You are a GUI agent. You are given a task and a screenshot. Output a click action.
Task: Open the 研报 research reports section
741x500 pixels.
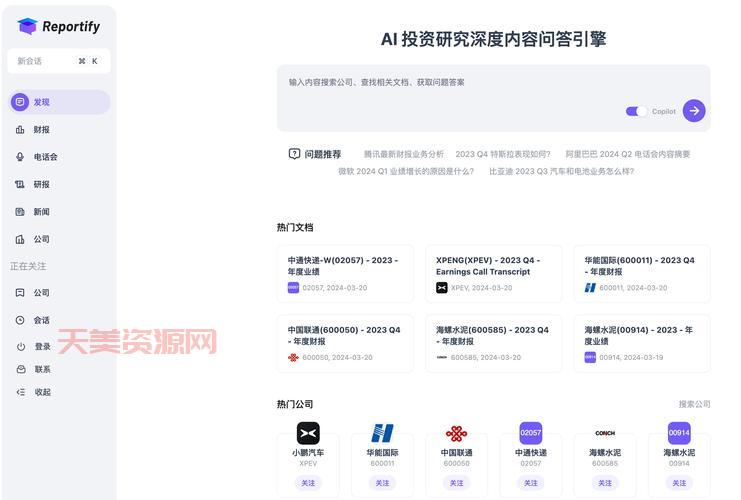[41, 184]
